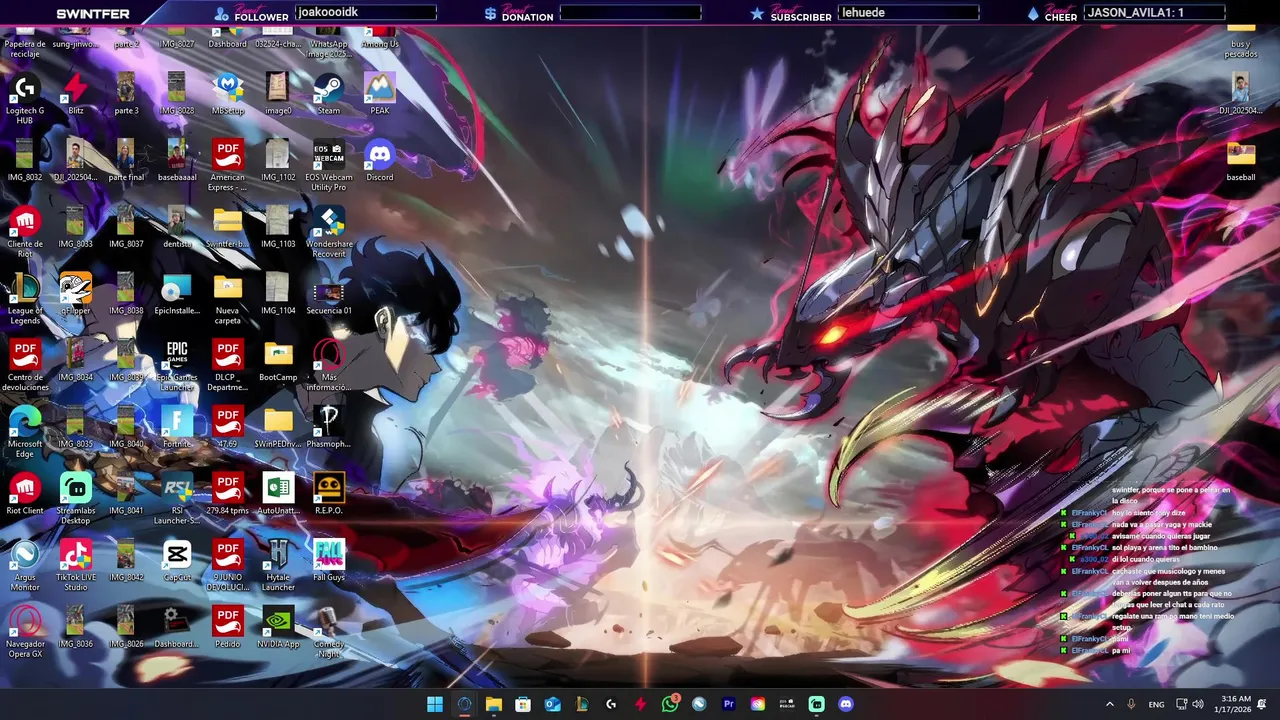Launch the NVIDIA App shortcut
The height and width of the screenshot is (720, 1280).
(278, 627)
